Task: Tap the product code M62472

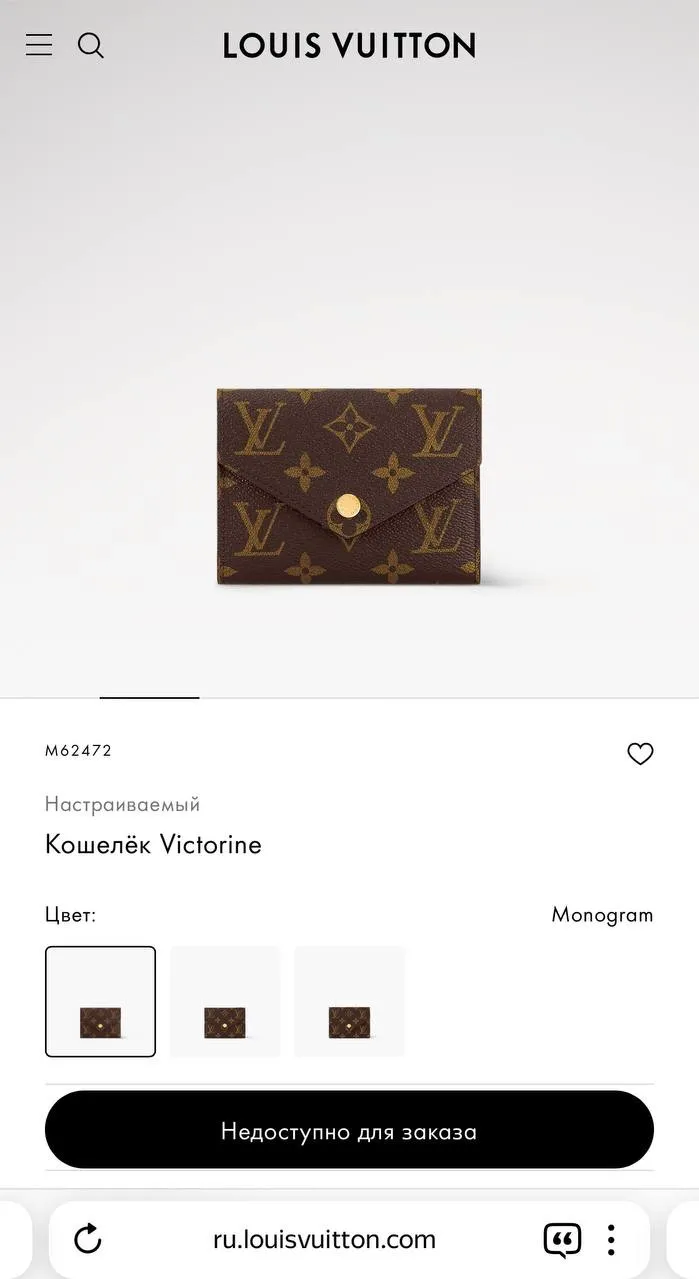Action: tap(78, 751)
